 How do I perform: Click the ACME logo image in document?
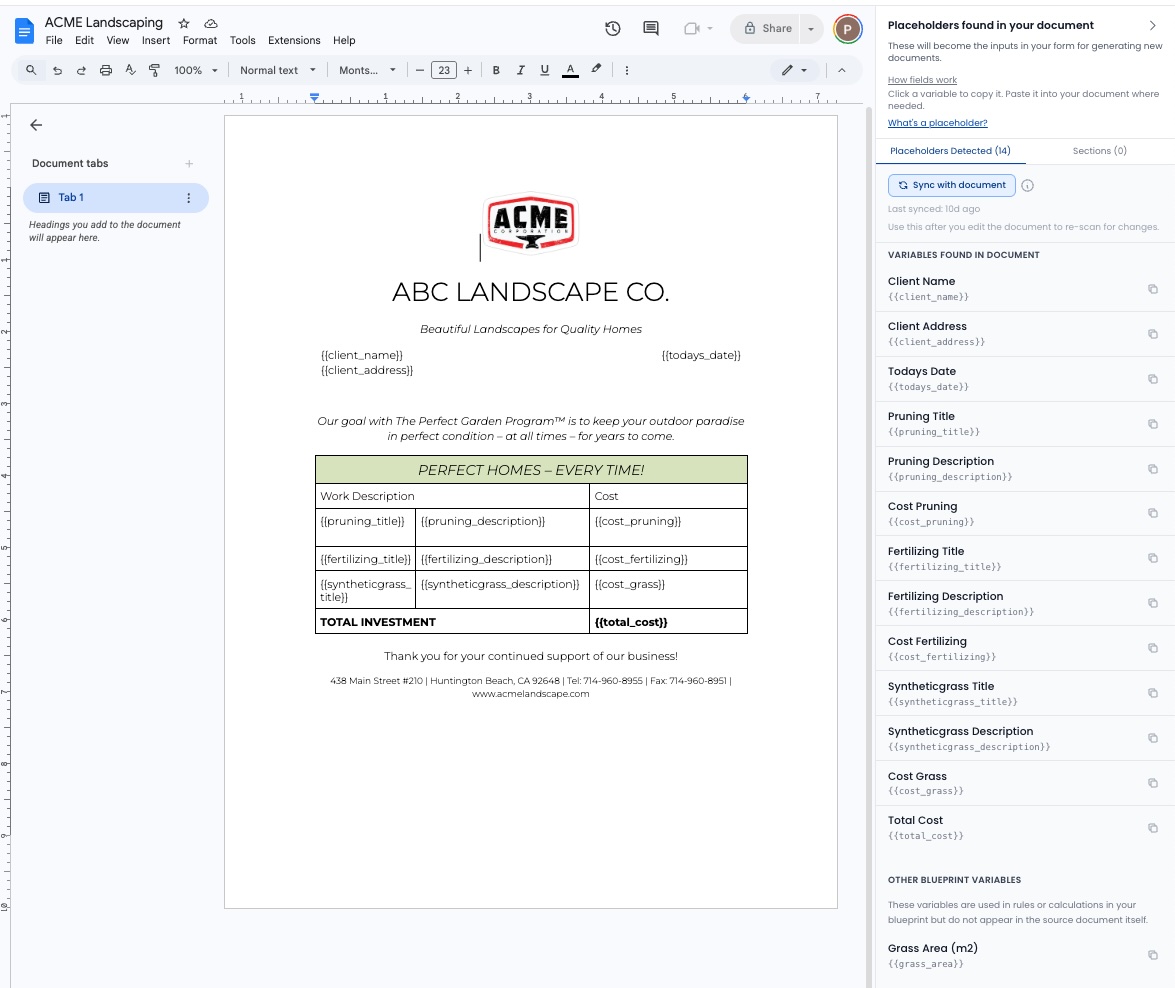[531, 223]
